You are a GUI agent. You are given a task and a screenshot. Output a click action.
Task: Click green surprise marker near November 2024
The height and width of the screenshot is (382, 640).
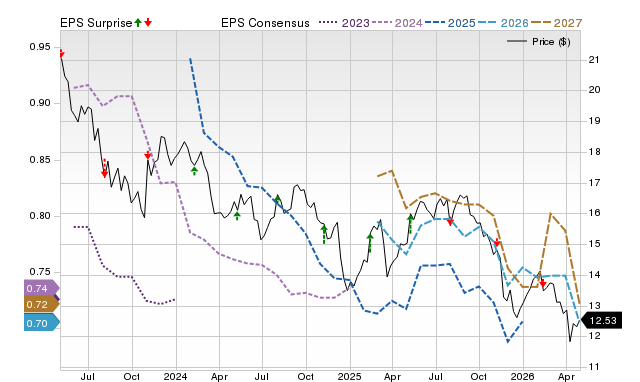tap(324, 234)
